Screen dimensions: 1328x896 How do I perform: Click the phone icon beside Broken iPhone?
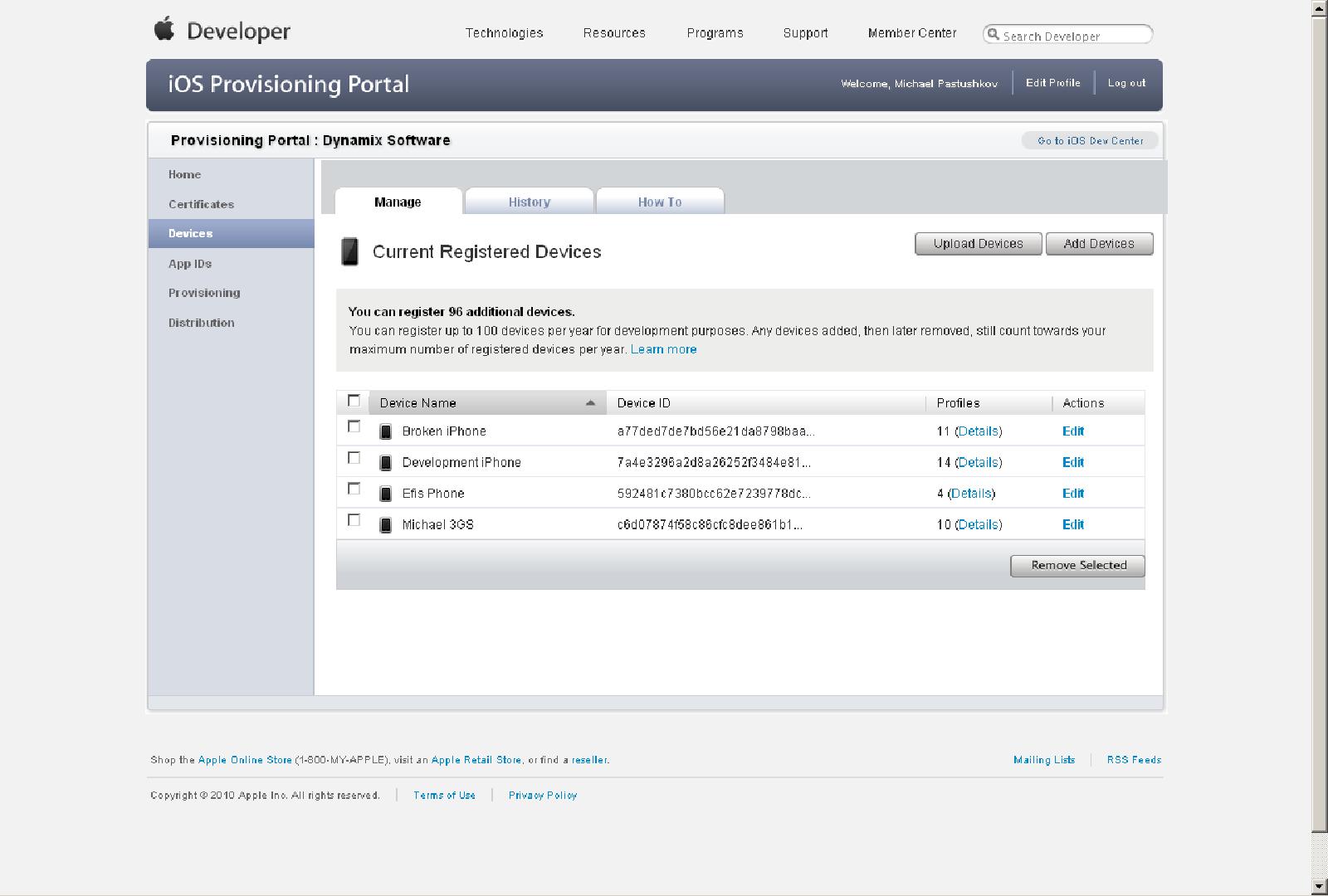pos(385,431)
